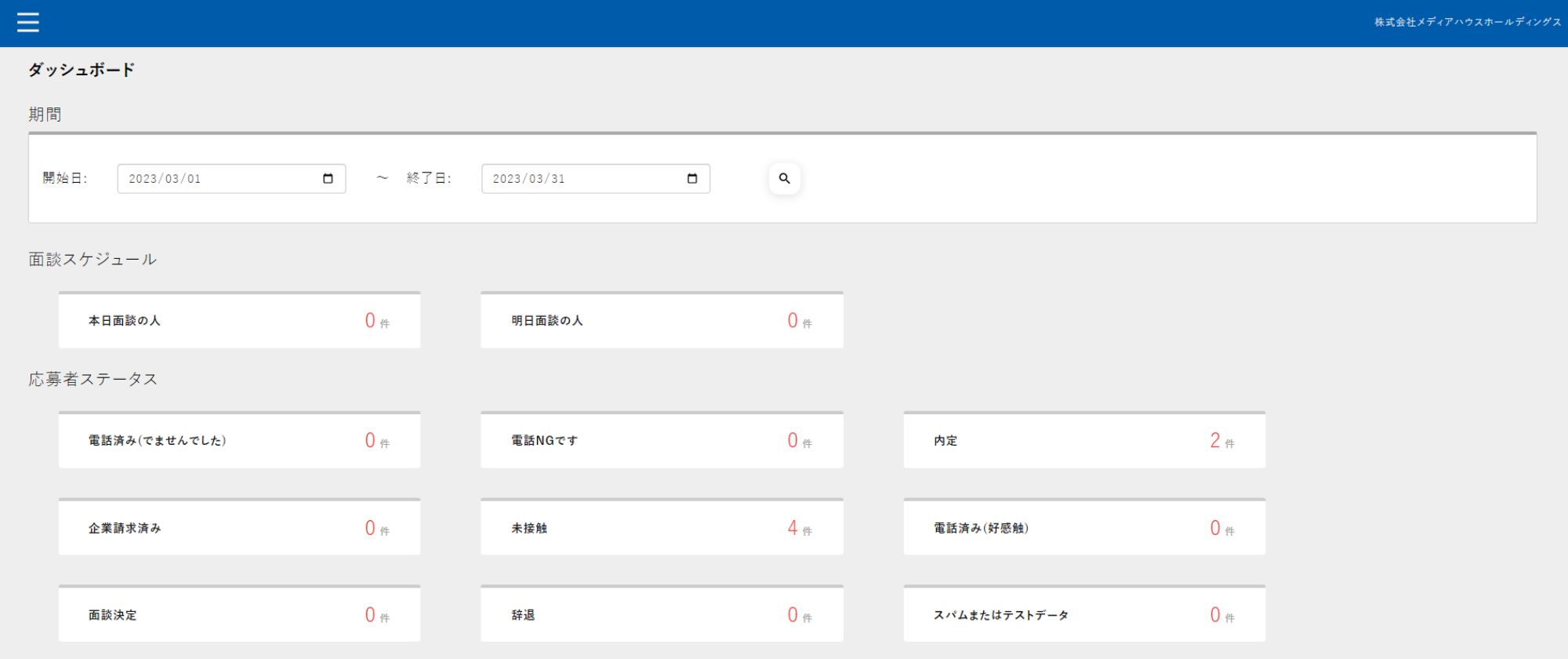Select the 電話済み(好感触) status card

[x=1084, y=528]
